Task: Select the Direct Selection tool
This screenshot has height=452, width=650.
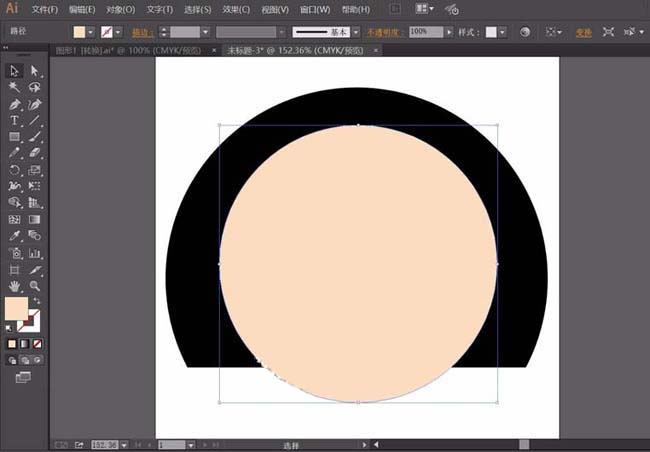Action: pos(35,71)
